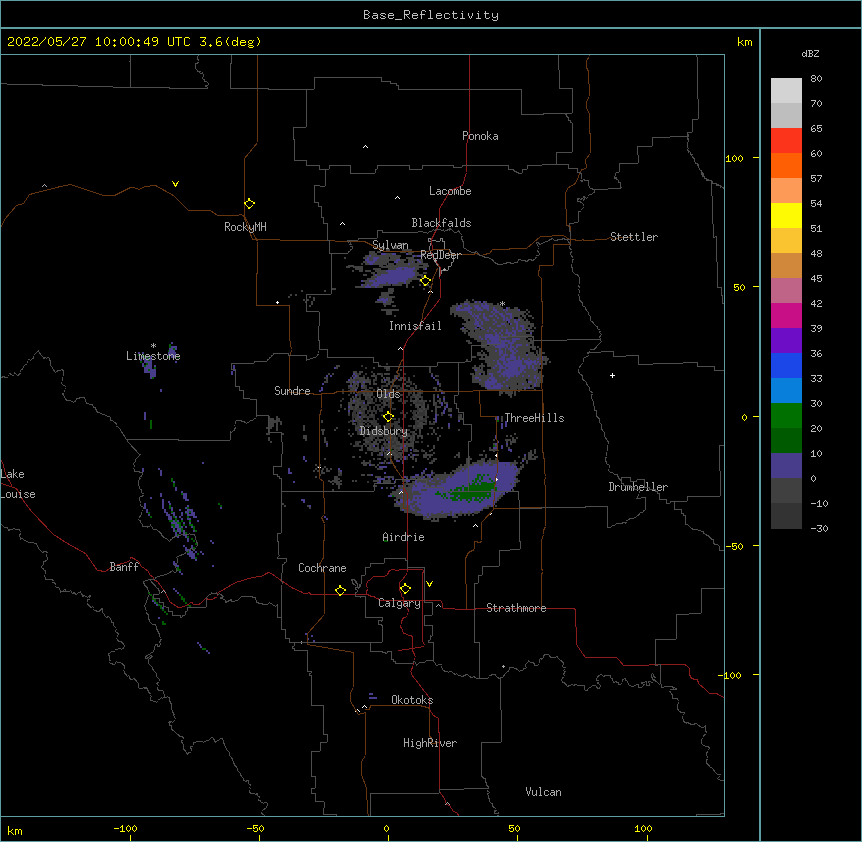The width and height of the screenshot is (862, 842).
Task: Select the green 30 dBZ legend swatch
Action: (786, 416)
